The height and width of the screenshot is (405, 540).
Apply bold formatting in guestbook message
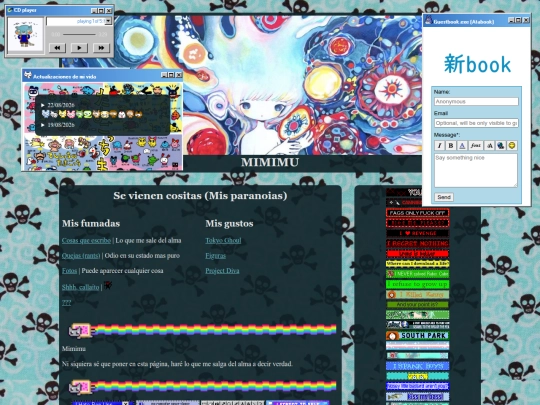coord(451,146)
